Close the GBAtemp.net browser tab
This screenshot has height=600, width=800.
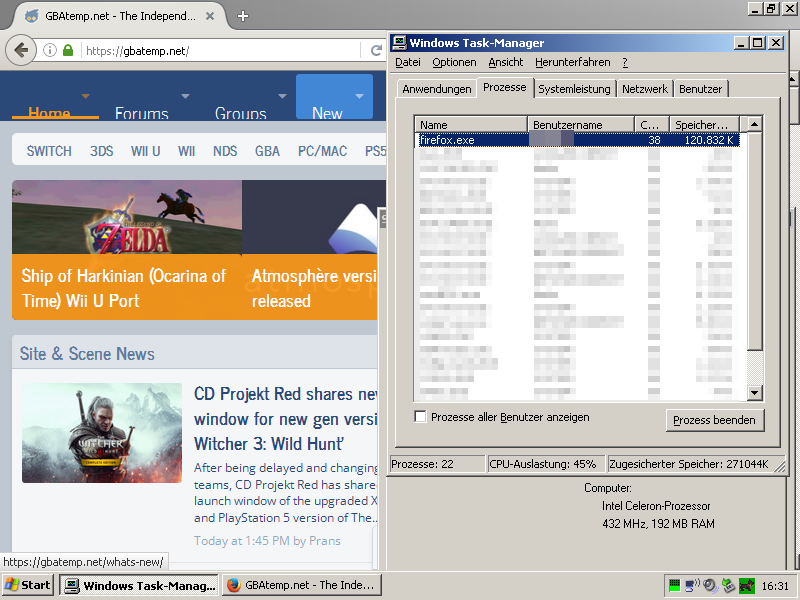210,16
